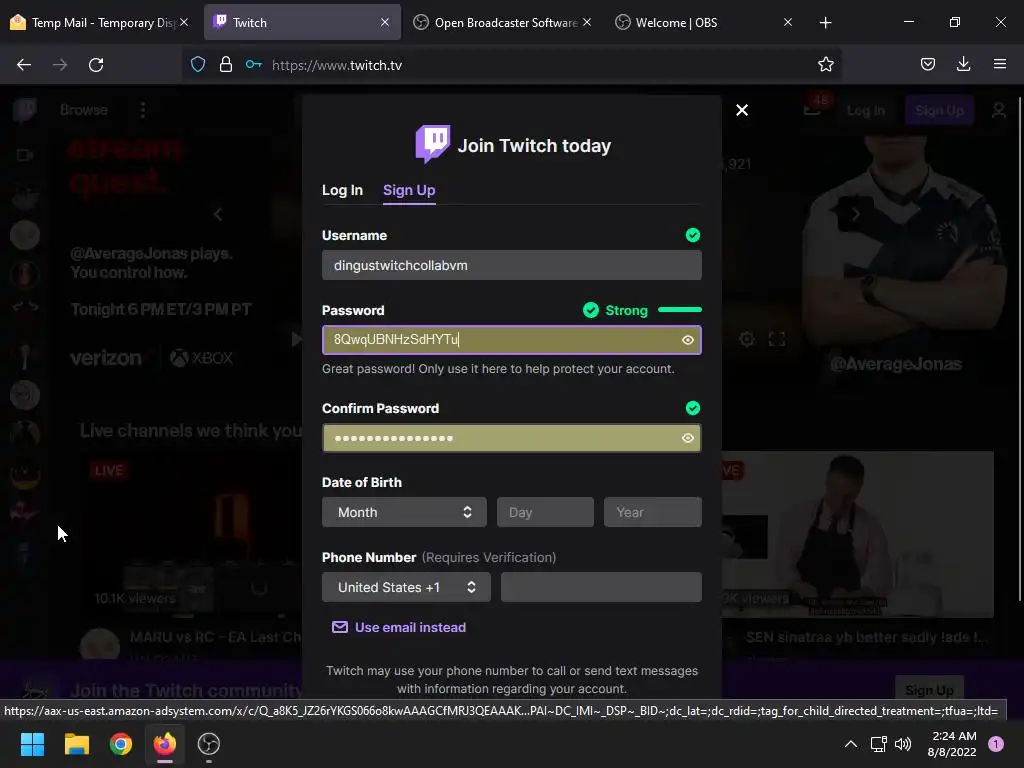Open the volume tray icon

903,744
